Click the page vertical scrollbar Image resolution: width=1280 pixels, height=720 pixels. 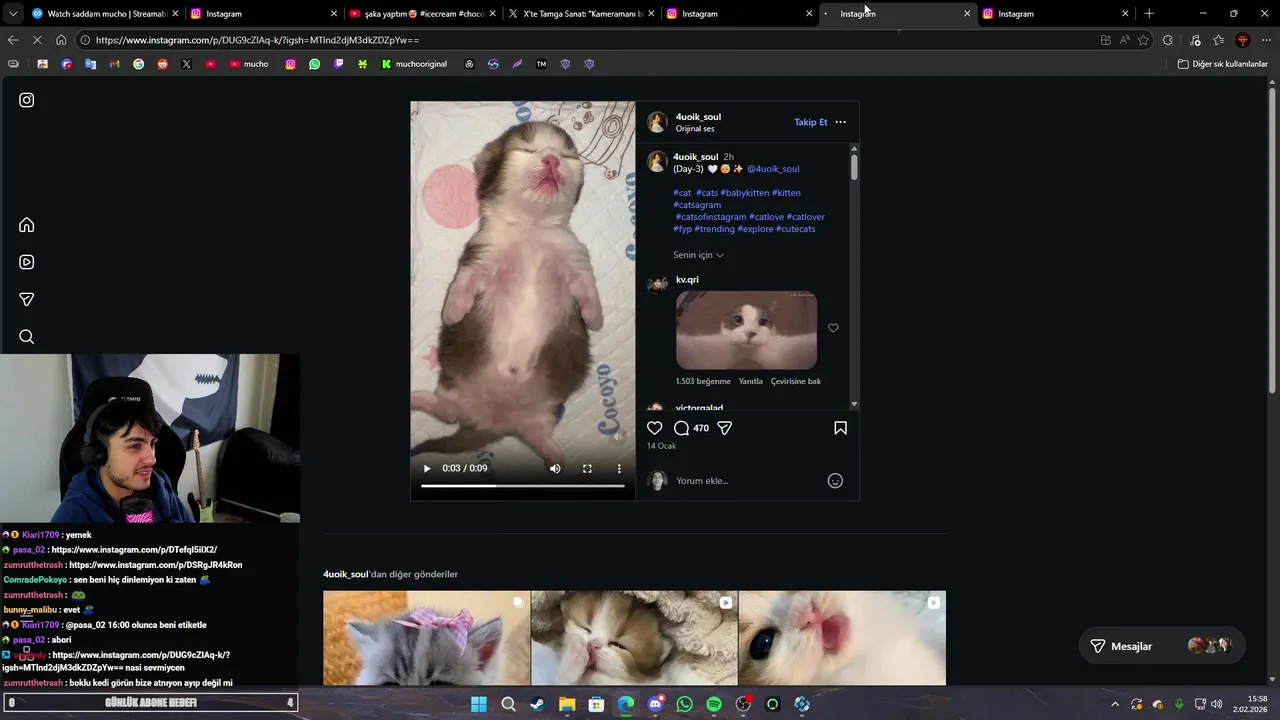coord(1272,240)
